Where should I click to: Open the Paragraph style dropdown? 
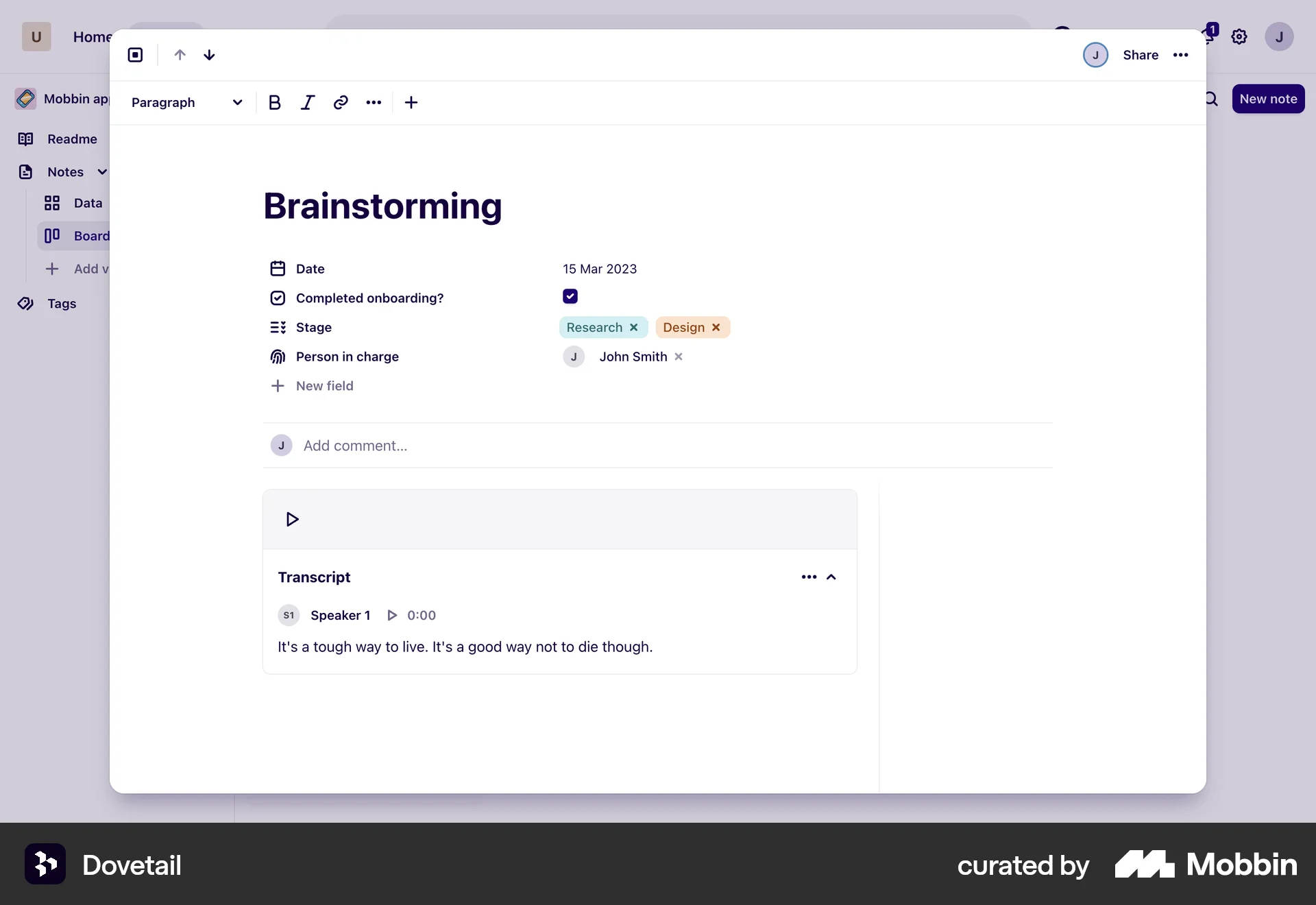[186, 103]
